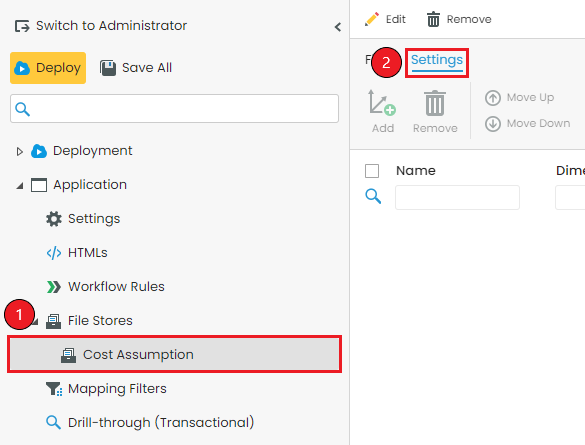Click the Remove trash icon in the top toolbar

point(433,19)
